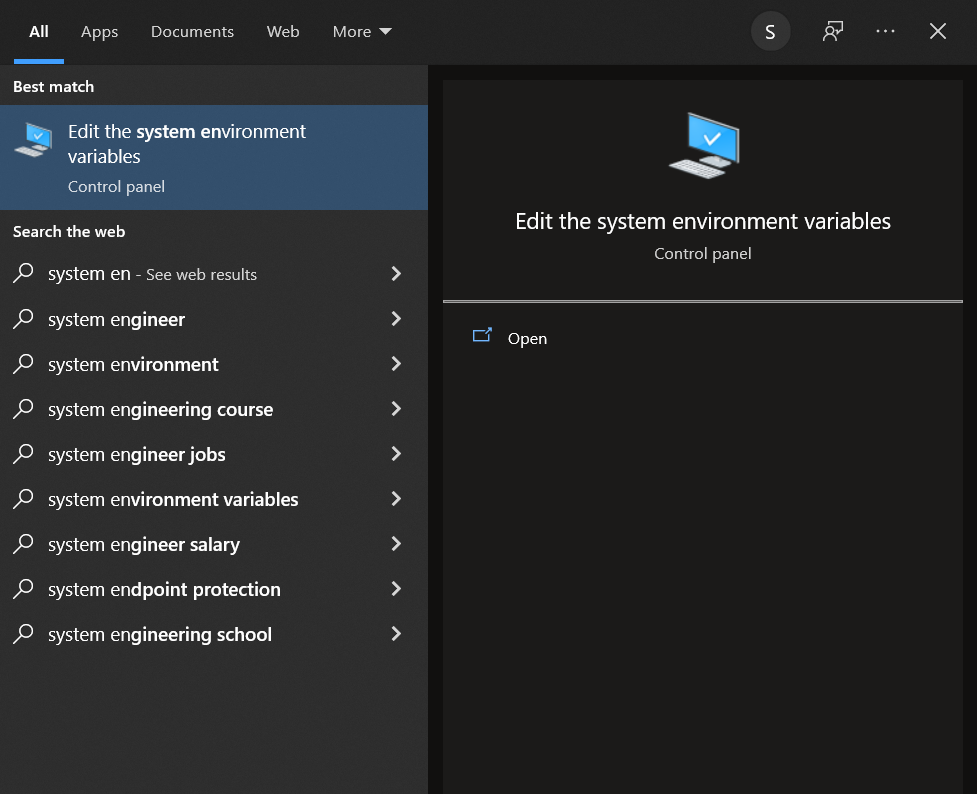Click the Open icon in preview pane

(483, 337)
